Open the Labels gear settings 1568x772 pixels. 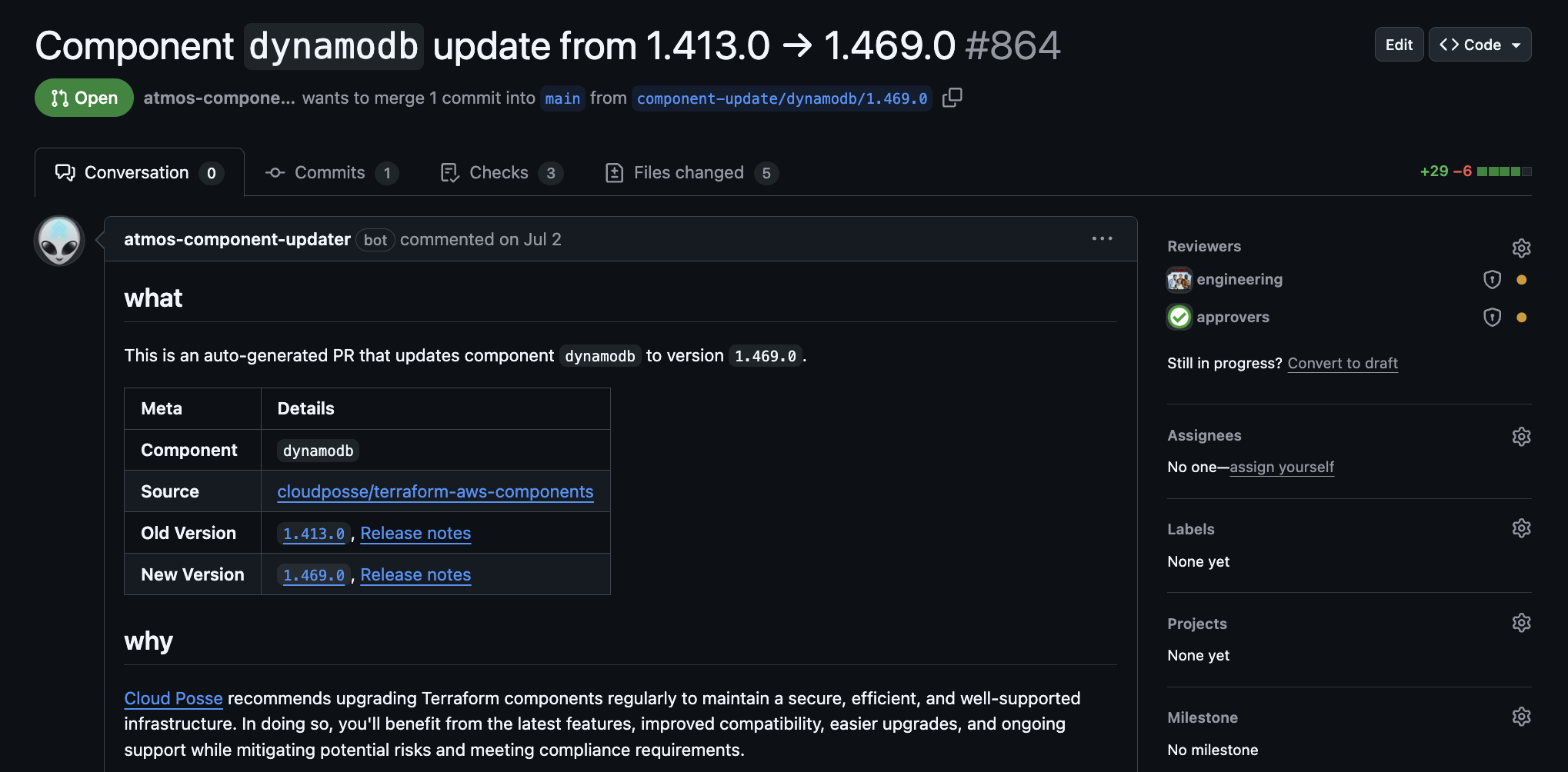pos(1521,528)
